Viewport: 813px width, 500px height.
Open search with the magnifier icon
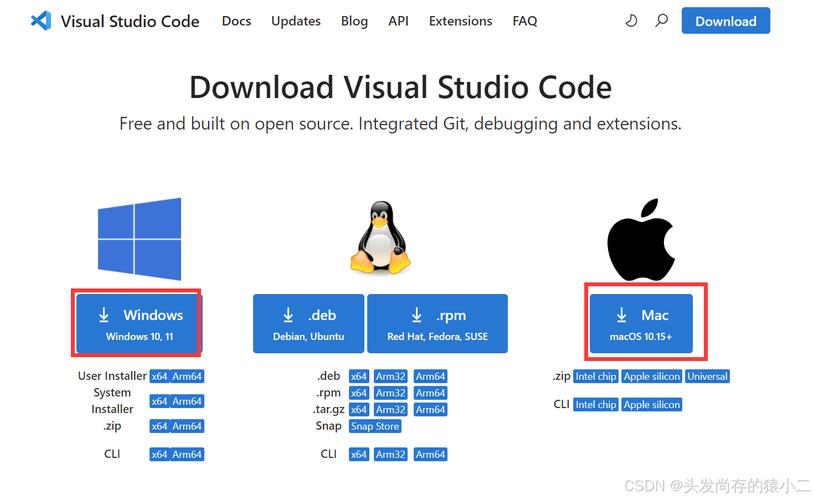(x=662, y=21)
